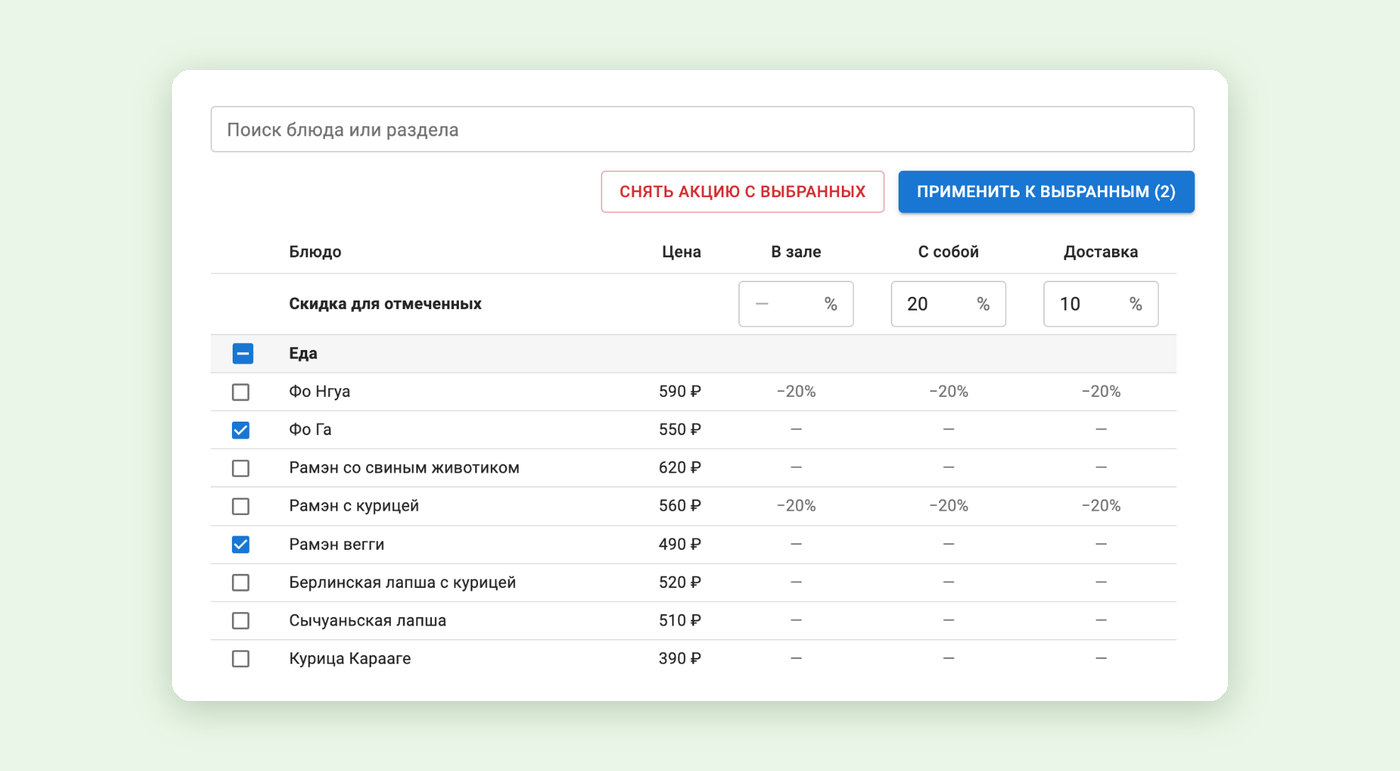
Task: Click the 590 ₽ price of Фо Нгуа
Action: tap(680, 392)
